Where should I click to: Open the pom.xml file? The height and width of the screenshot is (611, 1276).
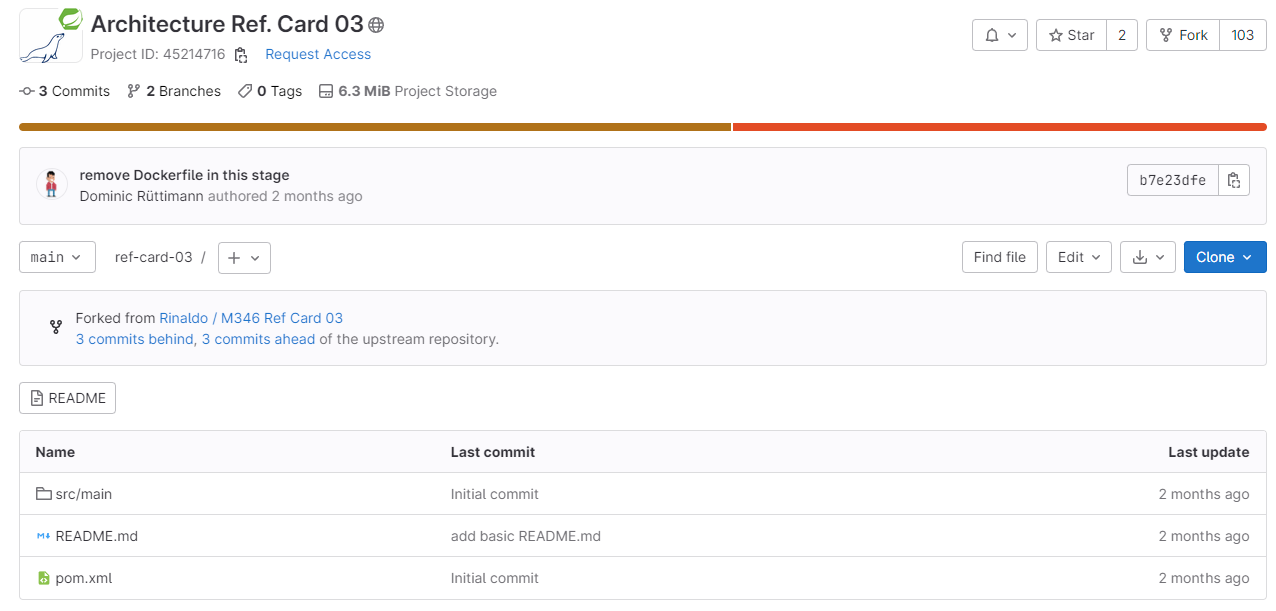(83, 578)
